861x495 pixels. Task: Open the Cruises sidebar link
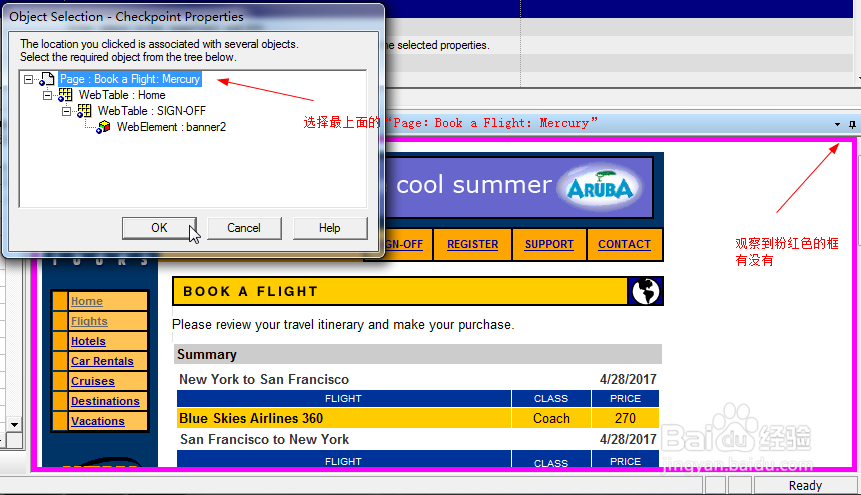pos(93,381)
